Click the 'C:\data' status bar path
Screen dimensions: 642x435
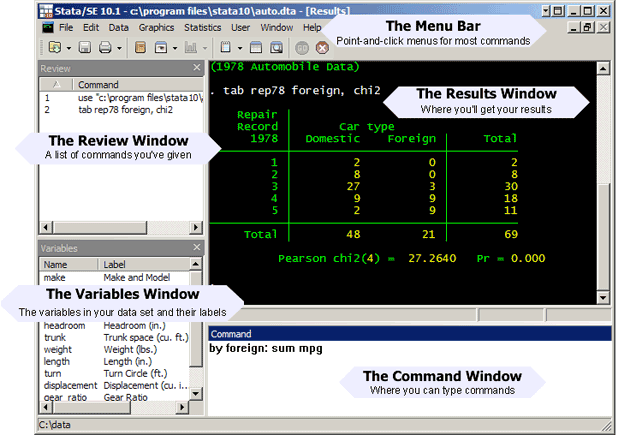(54, 425)
